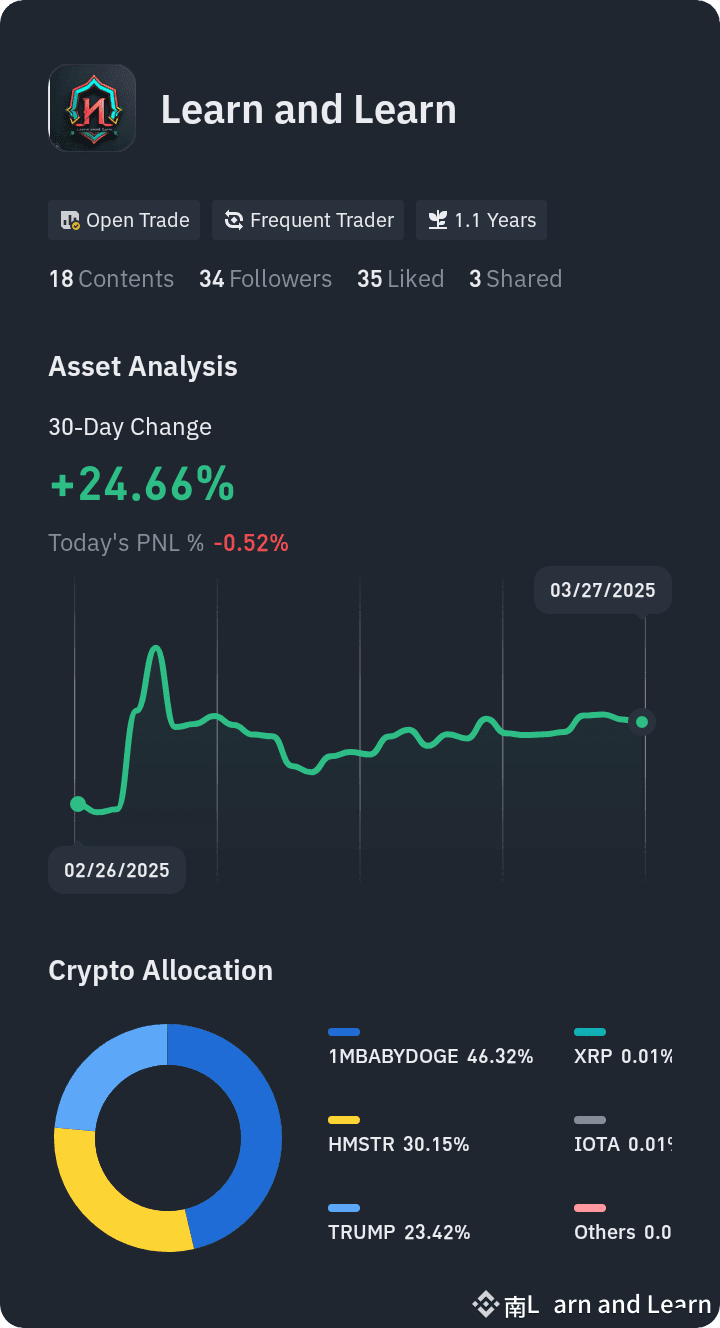Open the 35 Liked stat

point(400,279)
